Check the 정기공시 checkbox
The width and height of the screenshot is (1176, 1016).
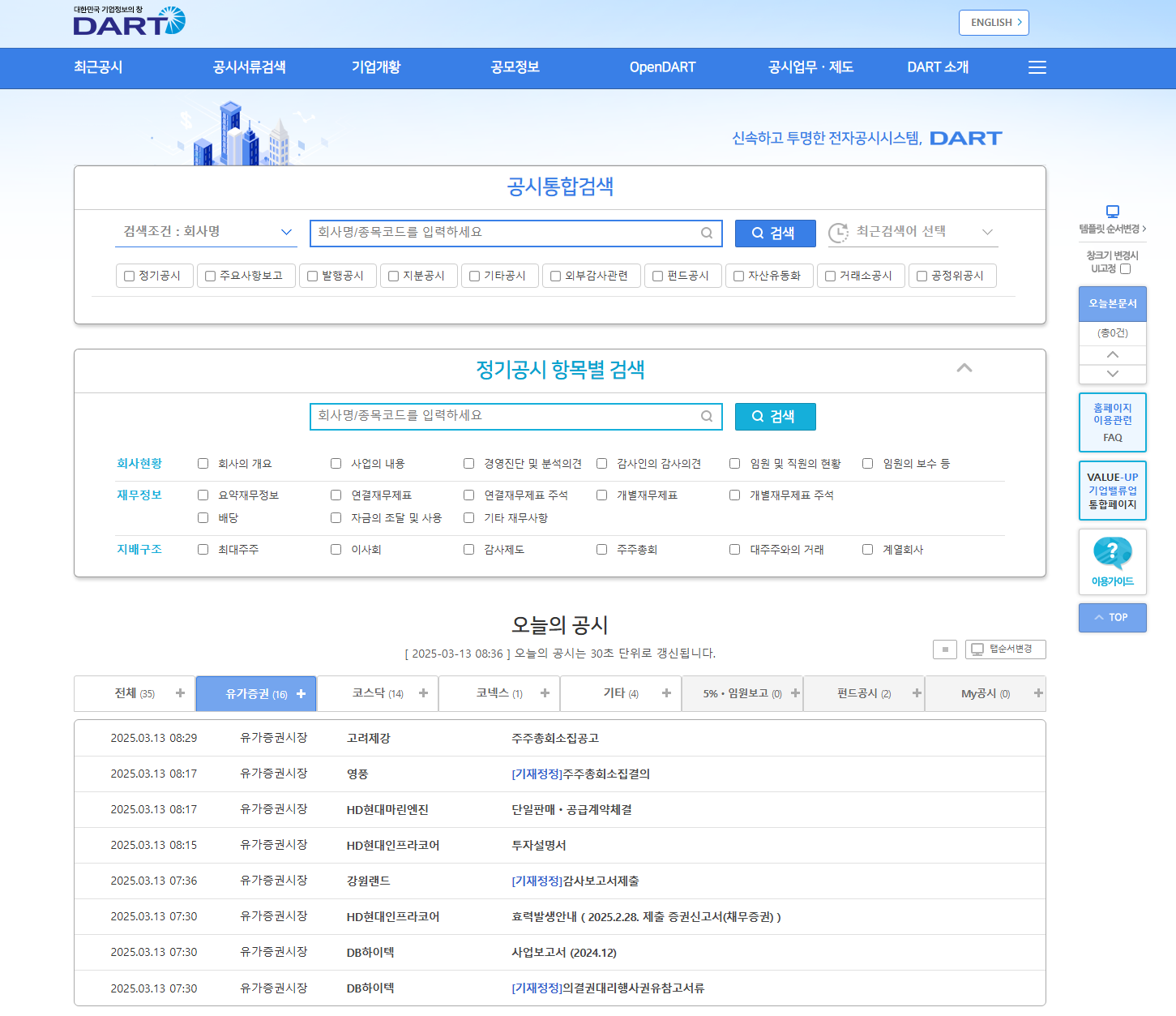[129, 277]
